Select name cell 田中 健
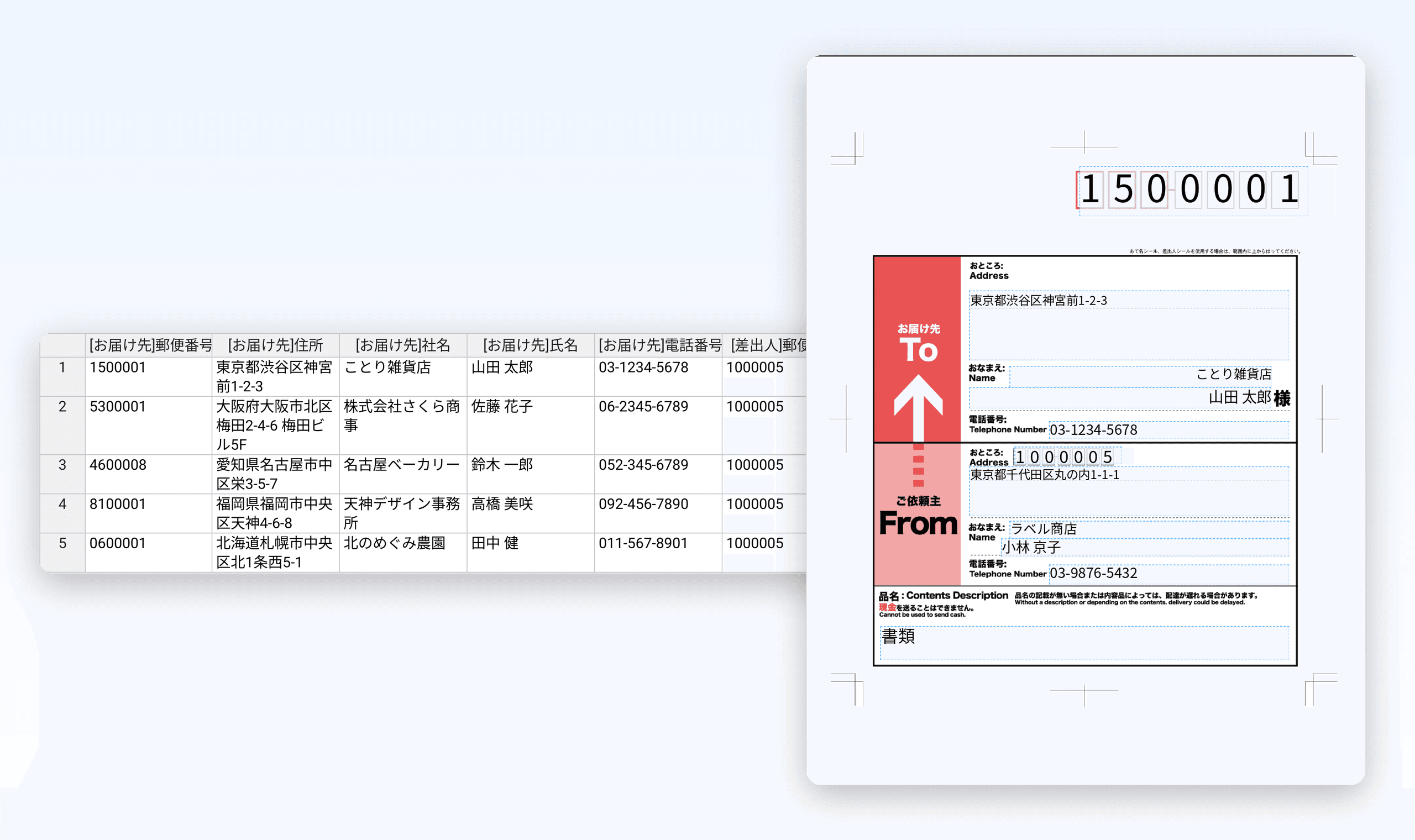The width and height of the screenshot is (1415, 840). pyautogui.click(x=530, y=553)
